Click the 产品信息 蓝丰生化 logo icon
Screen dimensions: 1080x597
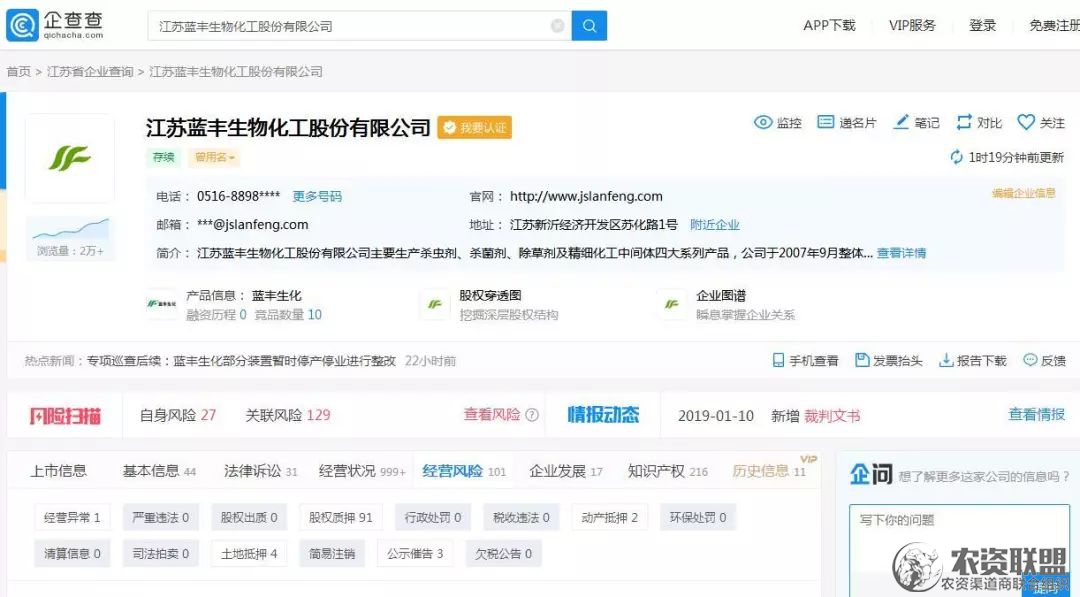click(162, 304)
